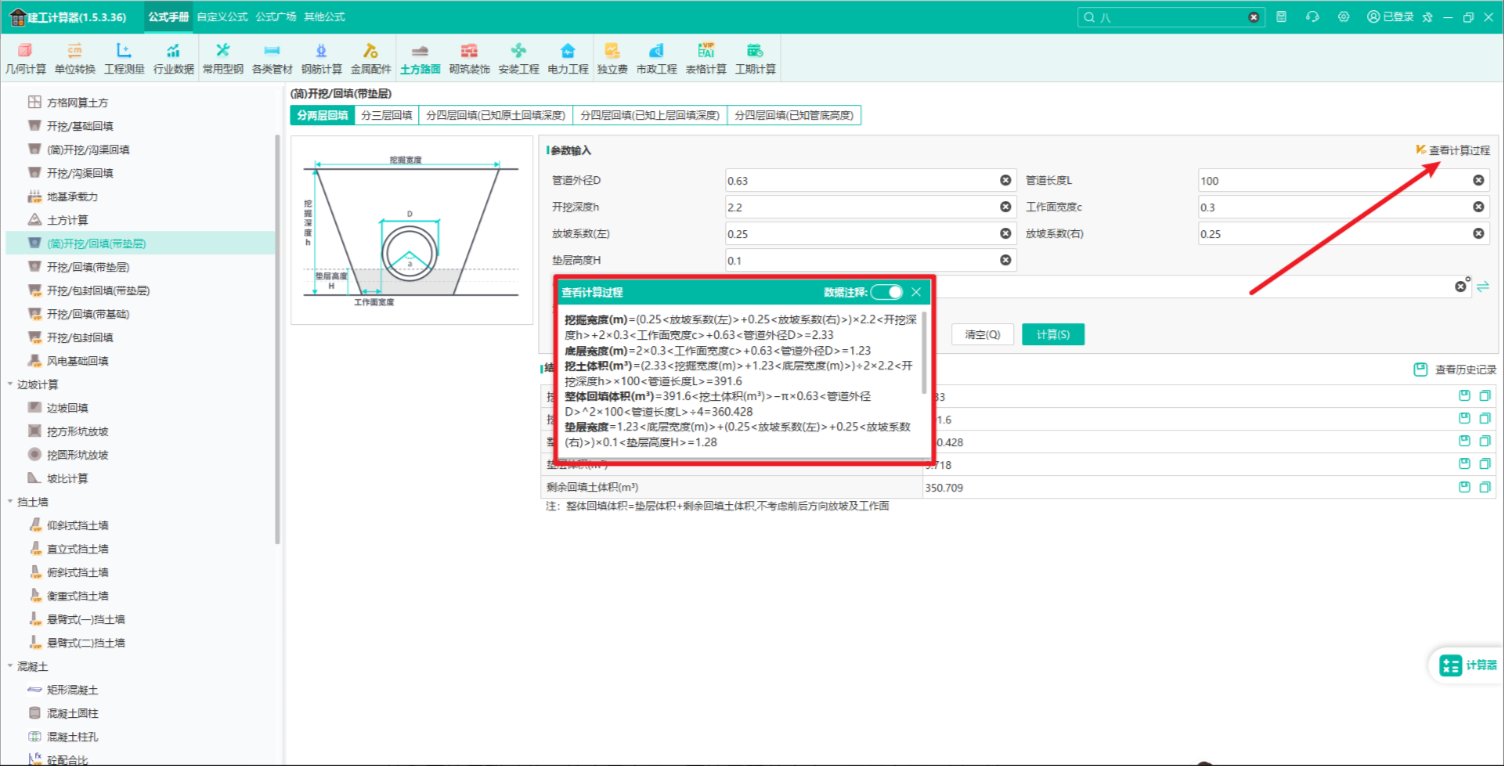Click the 已登录 account status
1504x766 pixels.
tap(1390, 17)
